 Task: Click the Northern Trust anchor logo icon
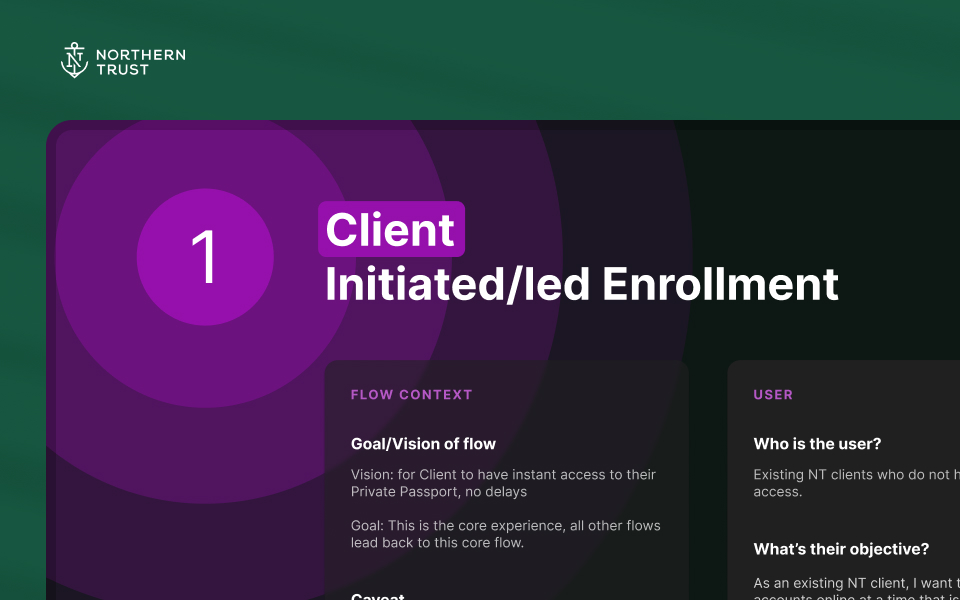(x=75, y=60)
